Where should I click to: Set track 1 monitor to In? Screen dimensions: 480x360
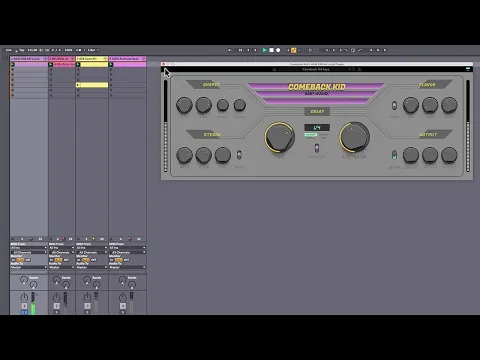(14, 260)
